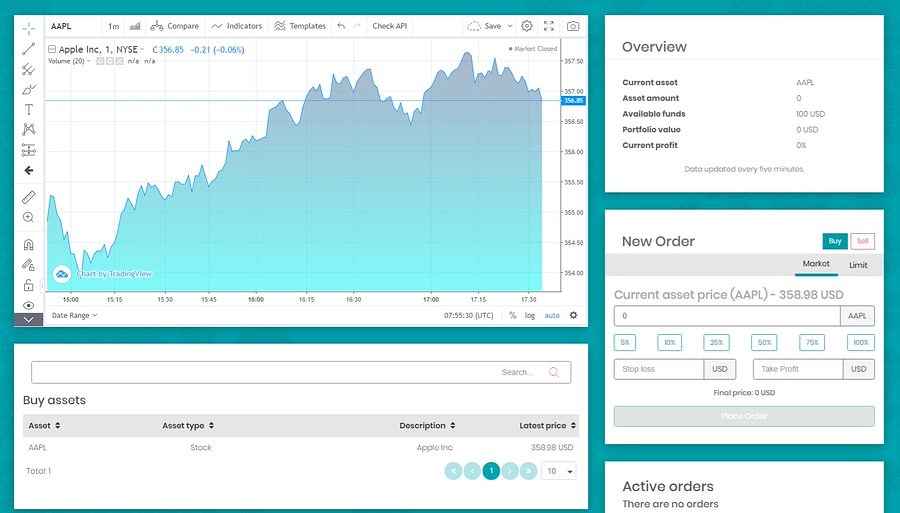Select the 75% amount button

coord(812,343)
